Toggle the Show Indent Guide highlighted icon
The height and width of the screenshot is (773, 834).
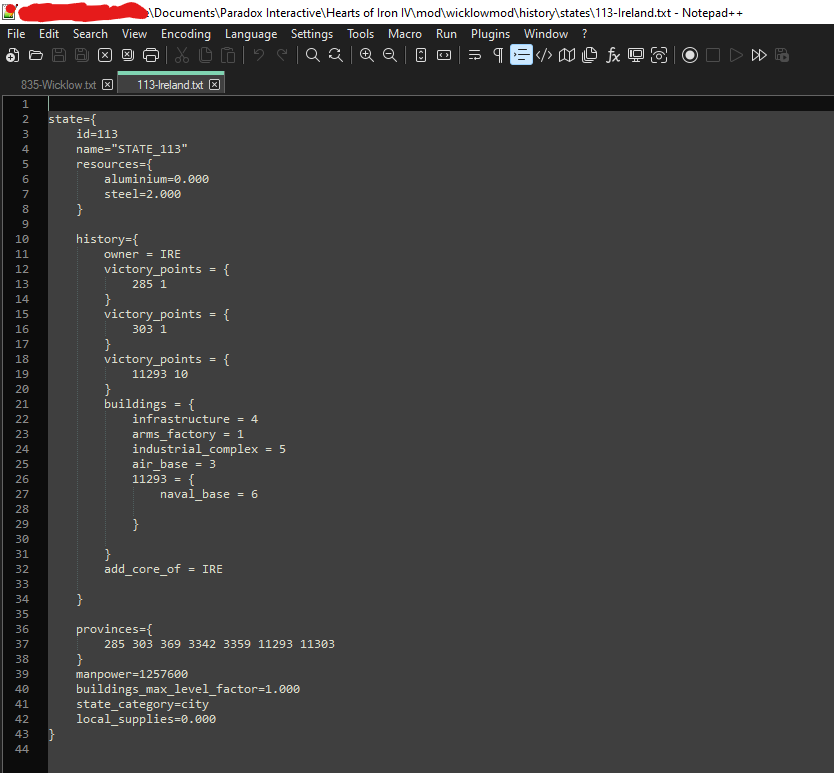pyautogui.click(x=521, y=55)
